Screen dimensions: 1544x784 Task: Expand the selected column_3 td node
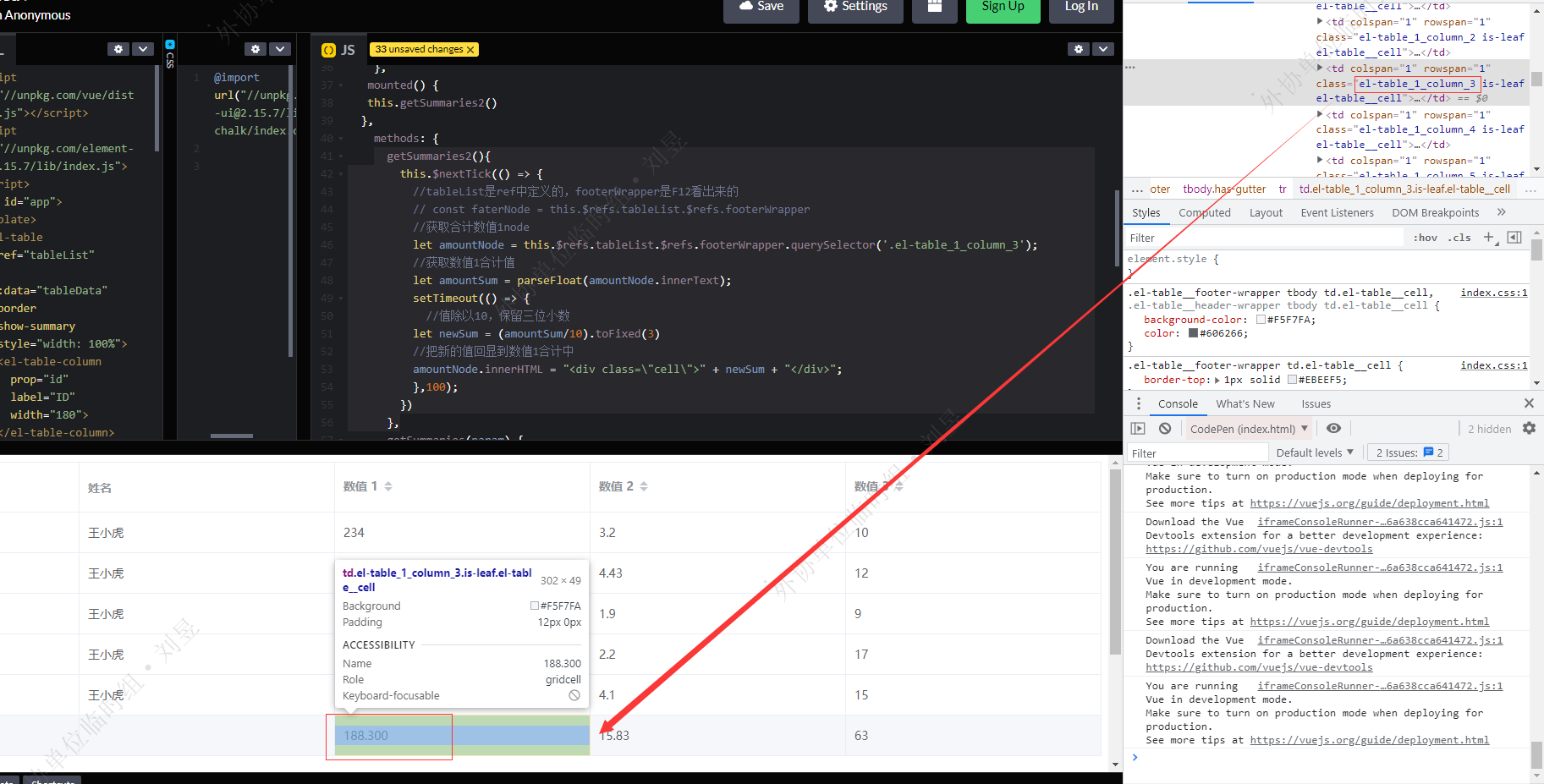(x=1320, y=68)
